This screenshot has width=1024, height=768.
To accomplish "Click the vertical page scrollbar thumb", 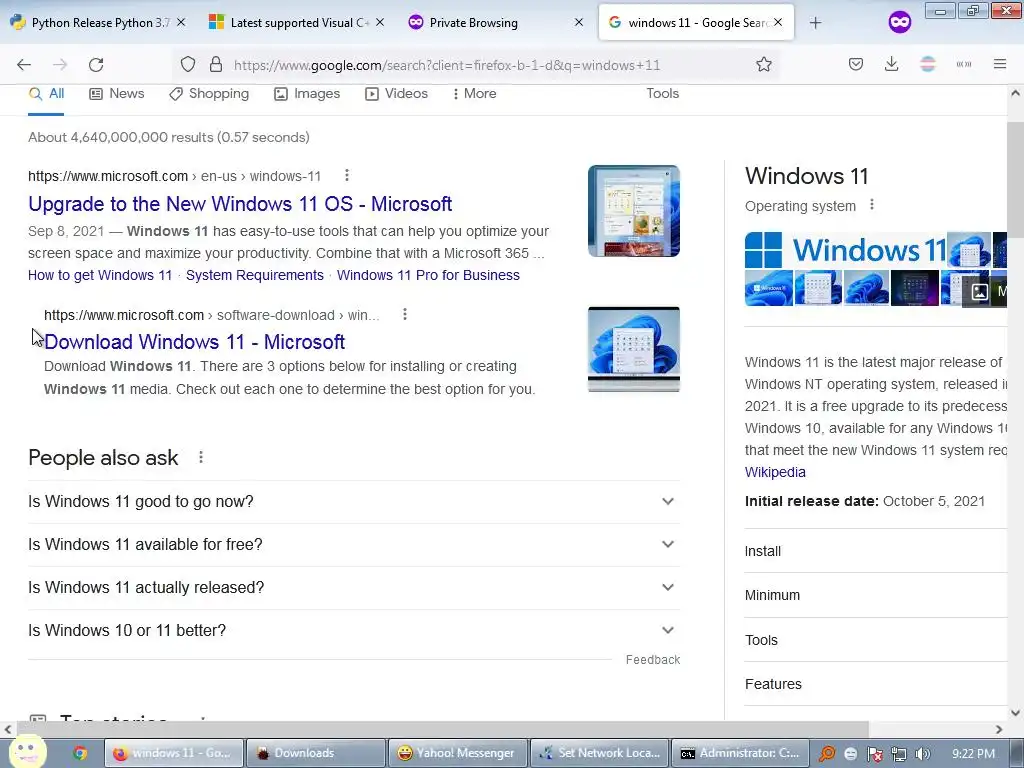I will tap(1015, 178).
